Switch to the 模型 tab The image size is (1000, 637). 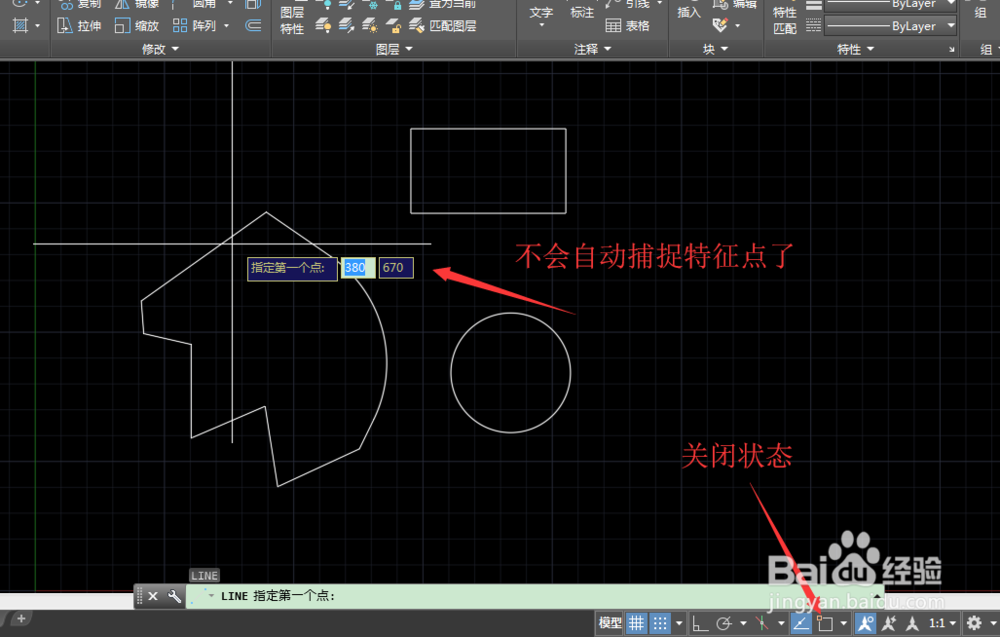coord(610,622)
